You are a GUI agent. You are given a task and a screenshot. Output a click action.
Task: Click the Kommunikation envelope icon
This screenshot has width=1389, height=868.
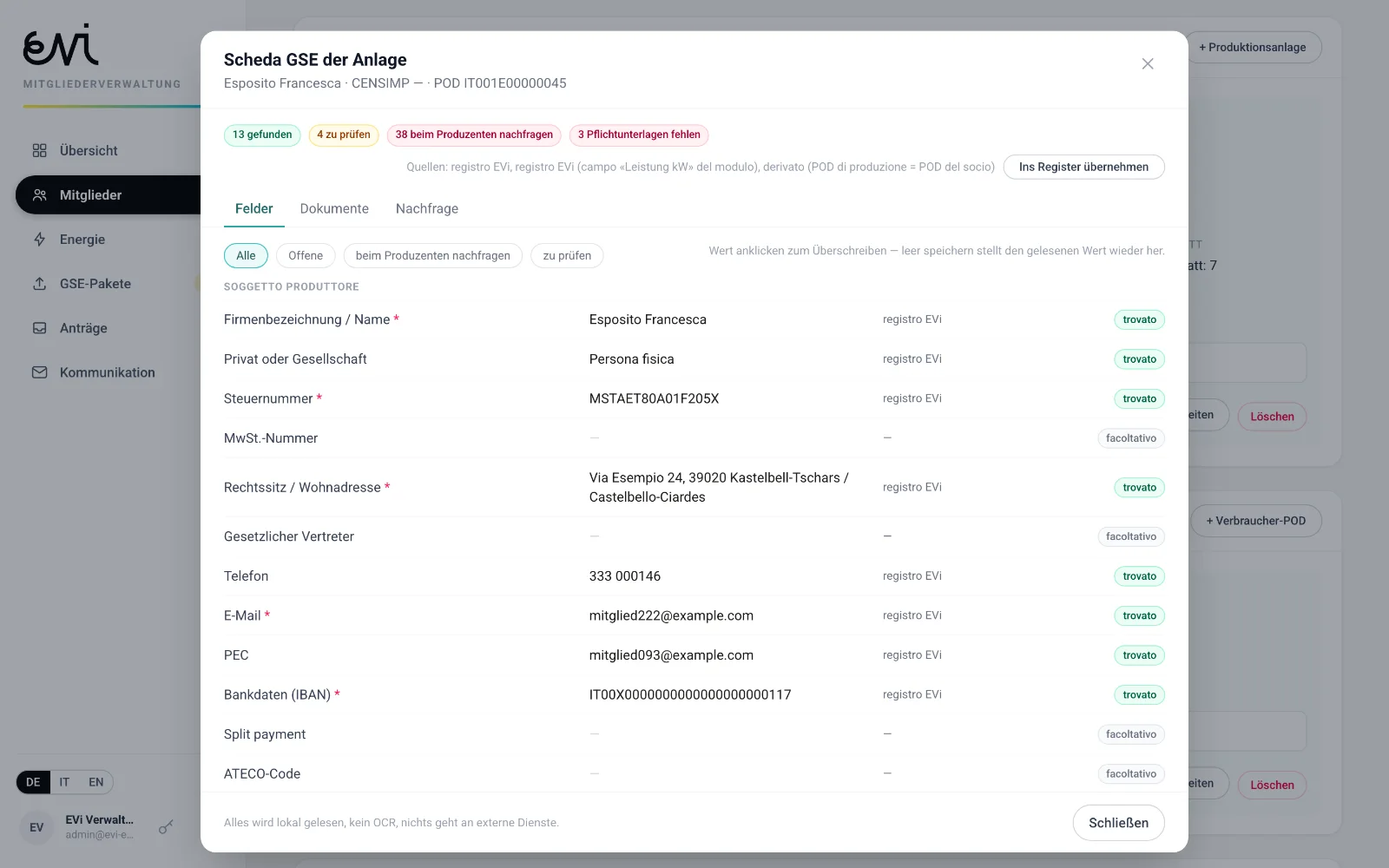(39, 372)
